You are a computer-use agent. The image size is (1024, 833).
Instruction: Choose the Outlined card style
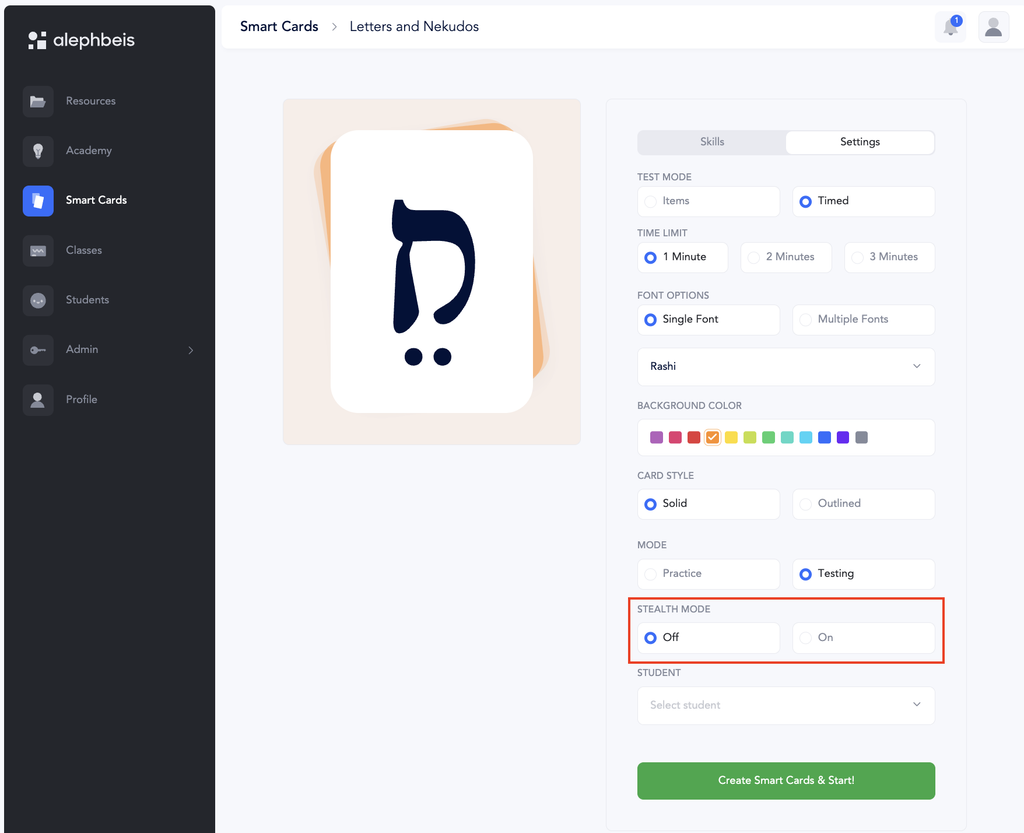point(863,504)
